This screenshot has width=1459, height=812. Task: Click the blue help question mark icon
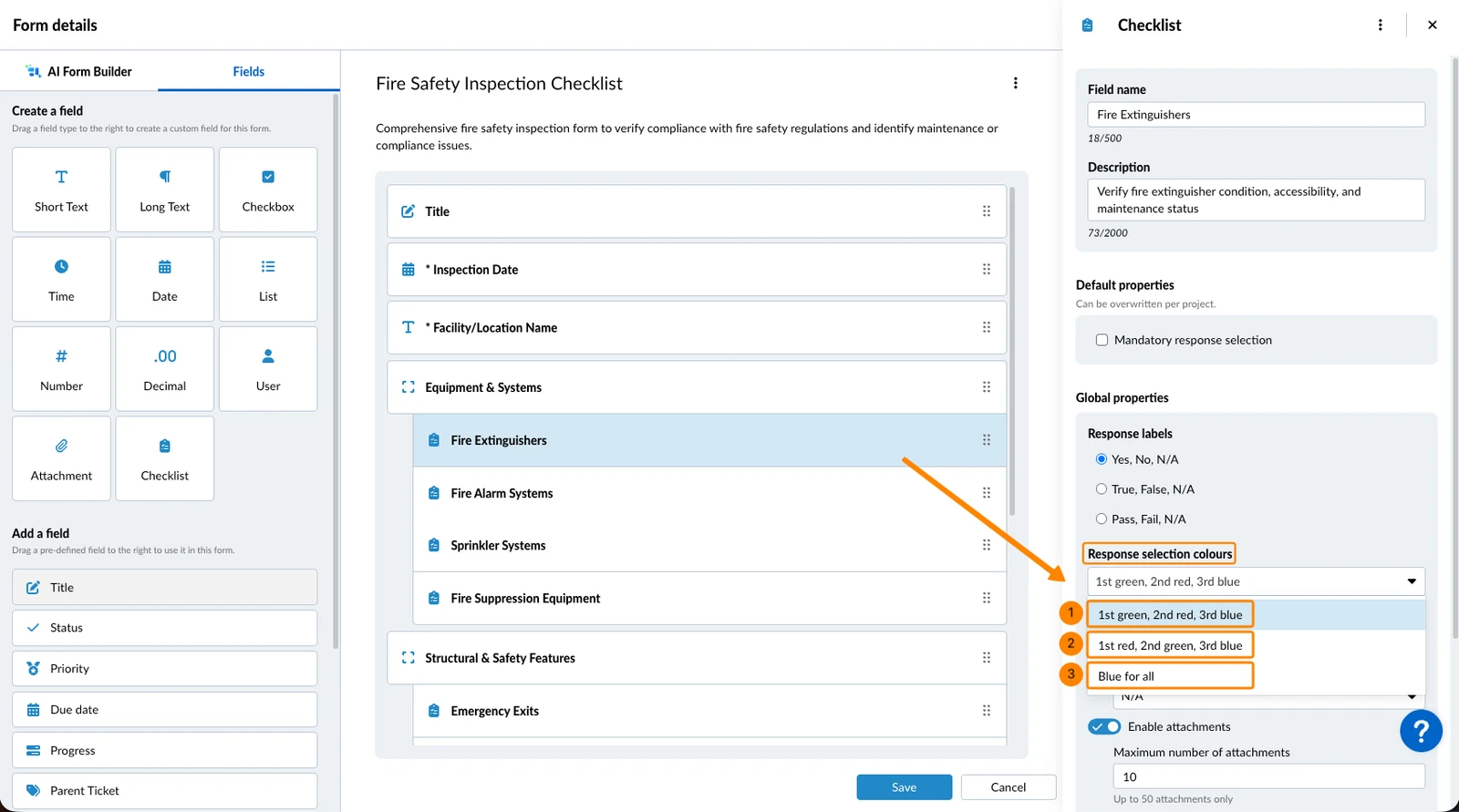1421,731
